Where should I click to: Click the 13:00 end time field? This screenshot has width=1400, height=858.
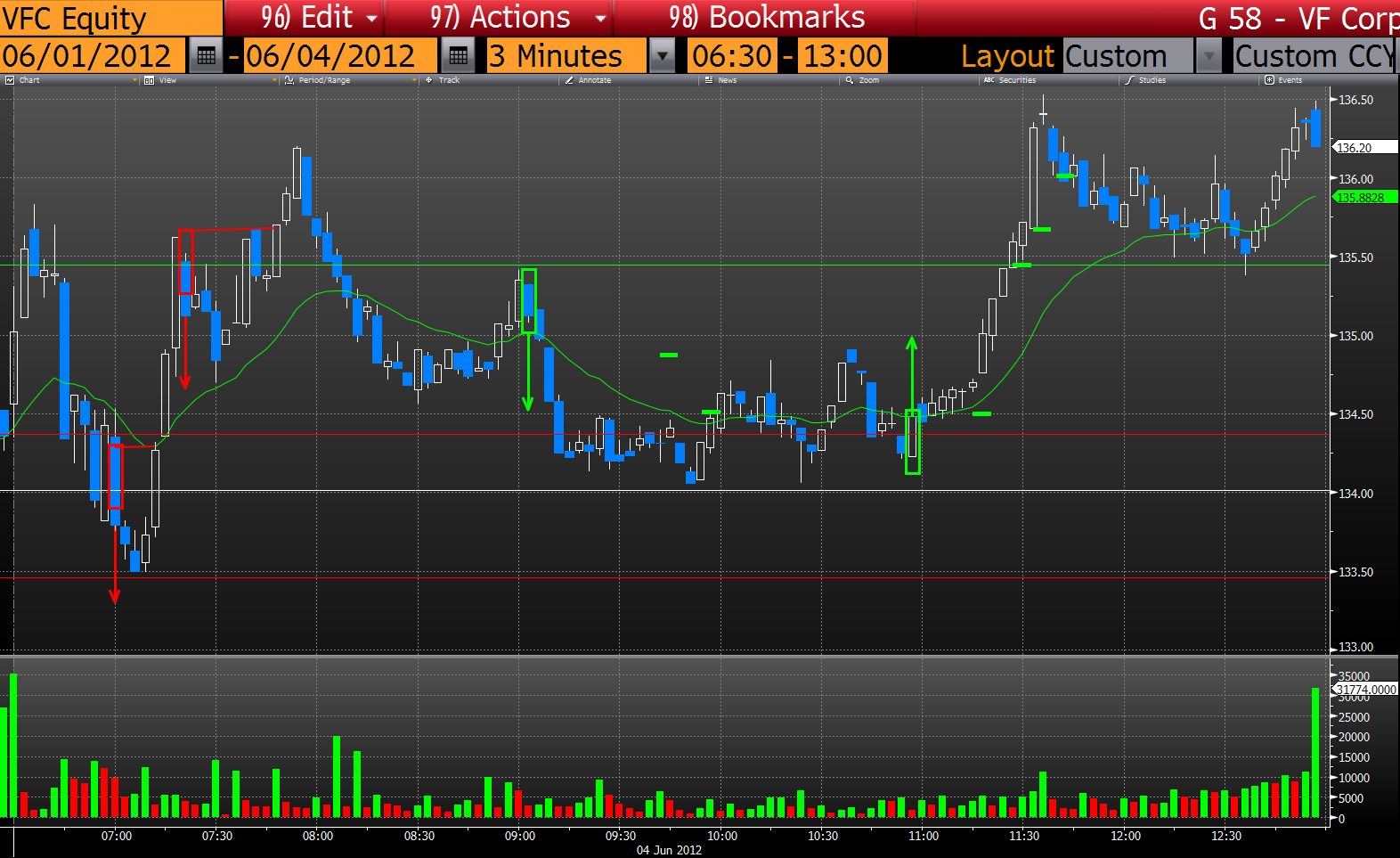click(x=842, y=56)
